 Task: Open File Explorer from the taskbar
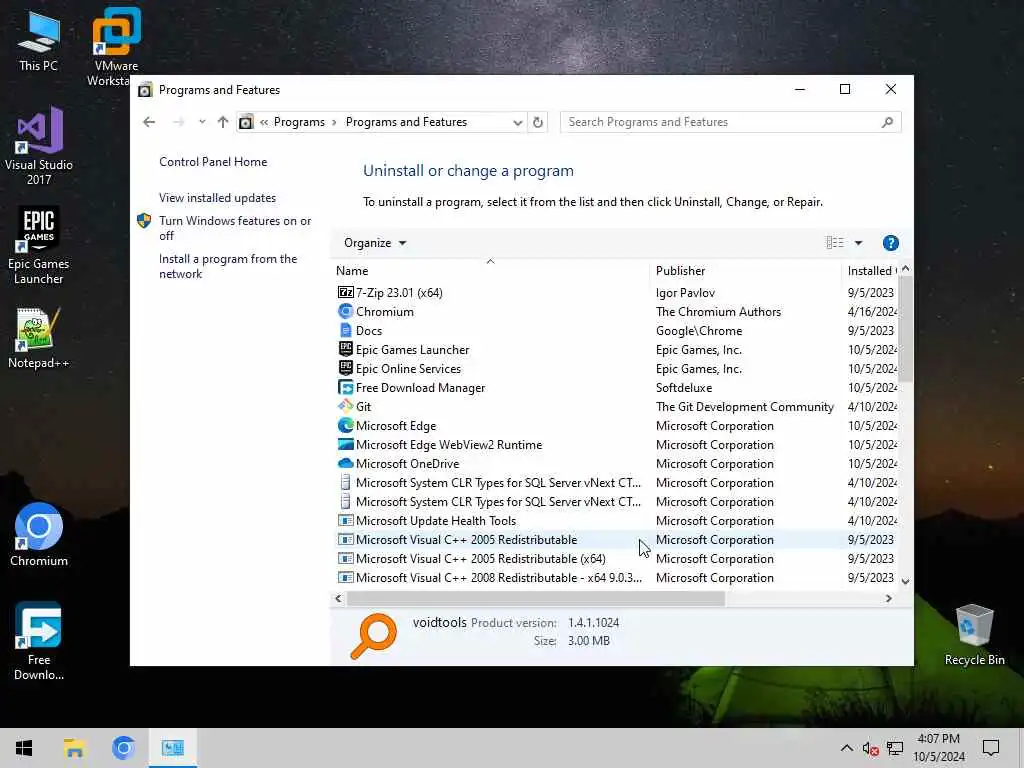click(74, 748)
